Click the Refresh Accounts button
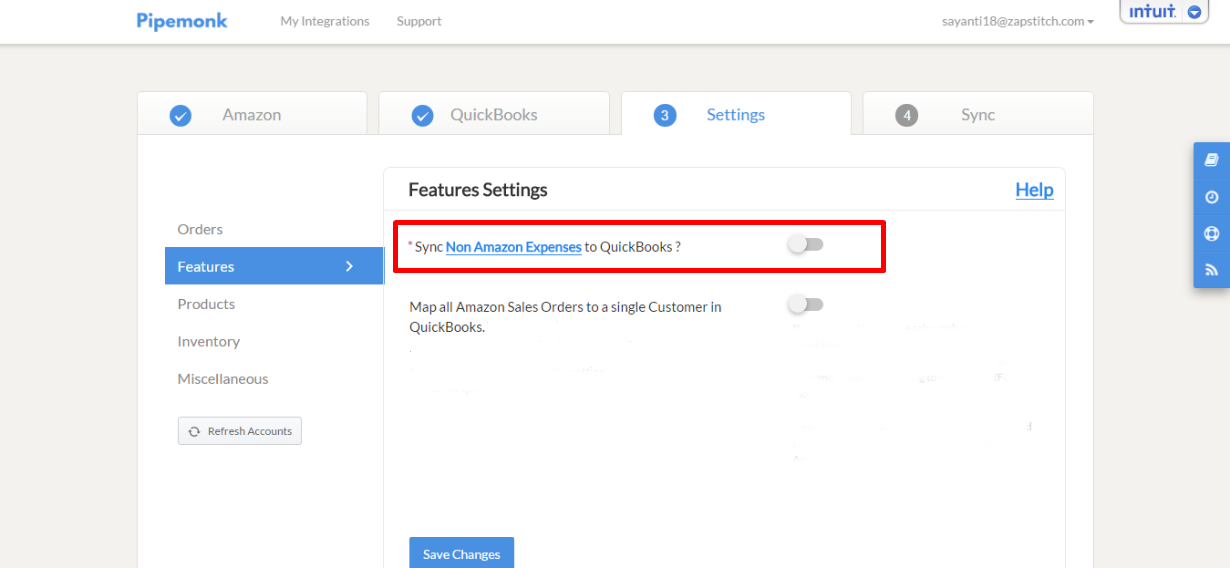The width and height of the screenshot is (1230, 568). coord(240,431)
